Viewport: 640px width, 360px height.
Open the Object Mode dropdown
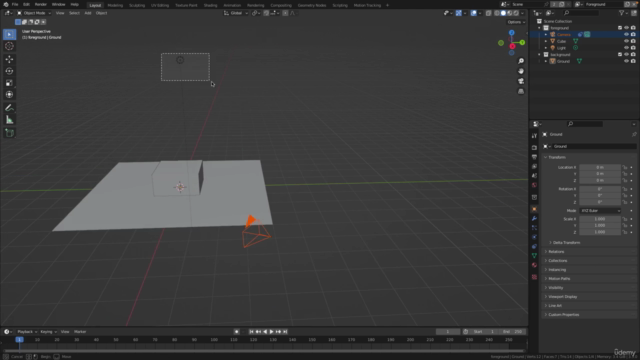[34, 13]
